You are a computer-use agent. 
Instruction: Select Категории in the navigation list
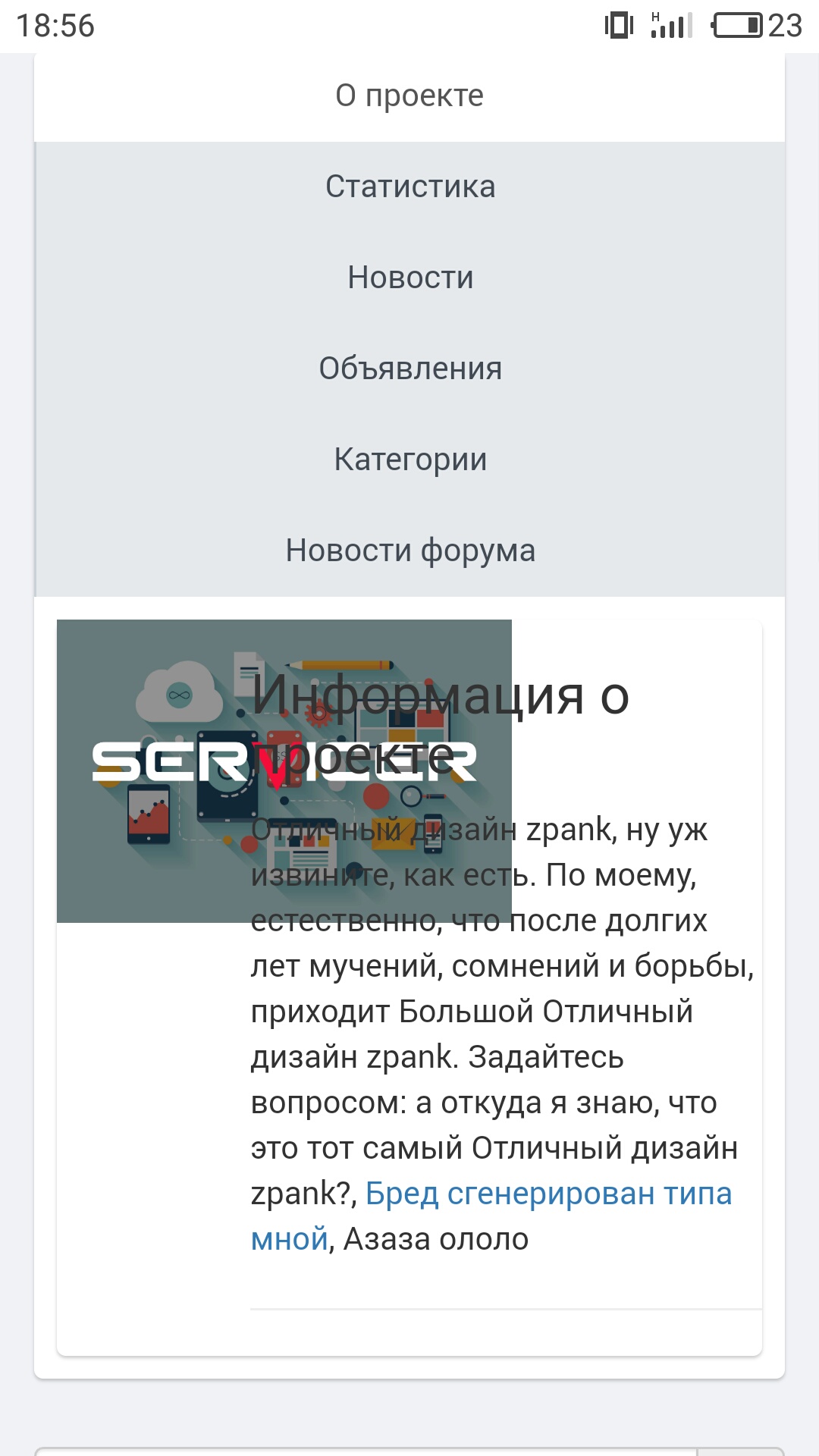409,460
